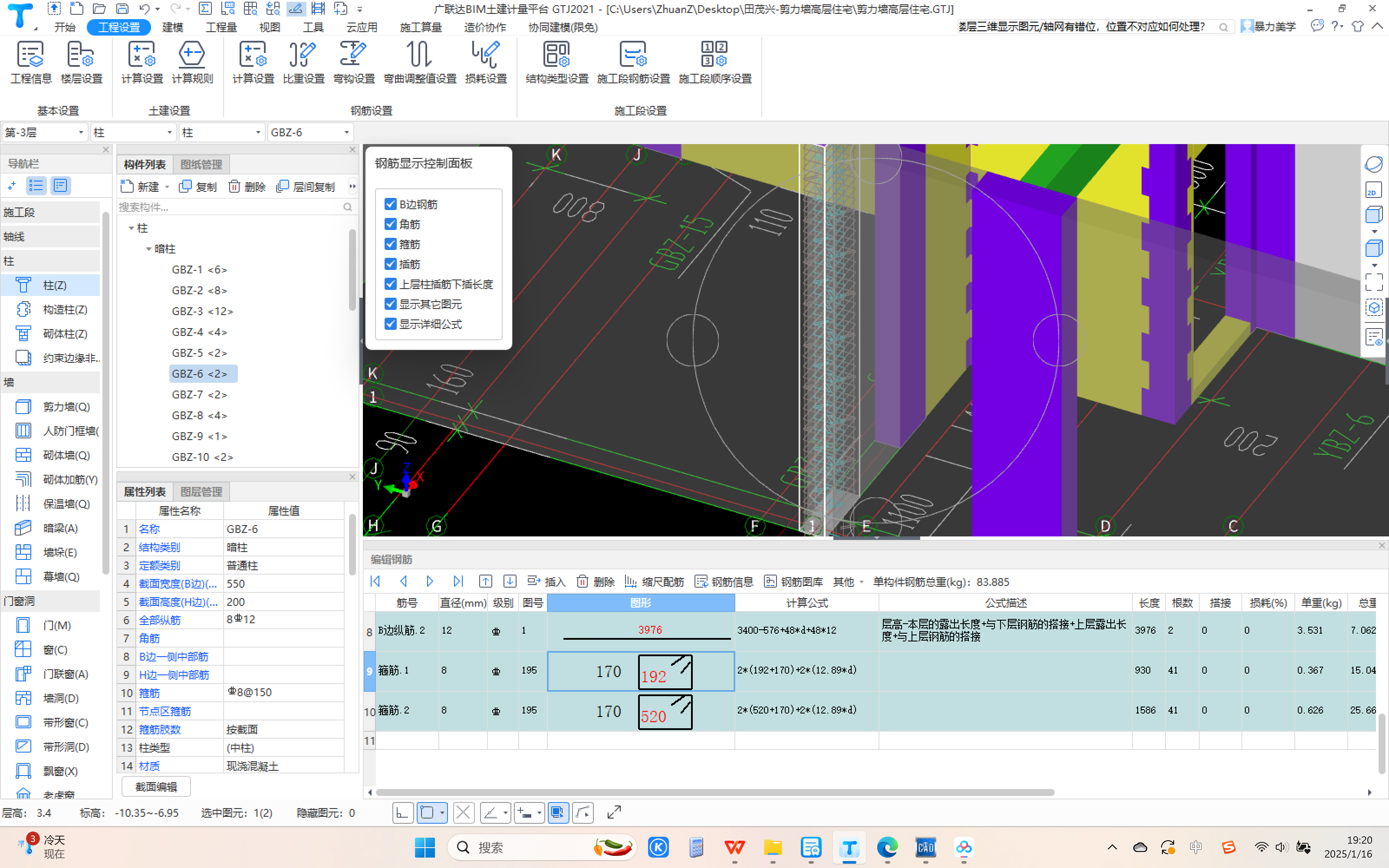Jump to first rebar row
Viewport: 1389px width, 868px height.
point(376,582)
